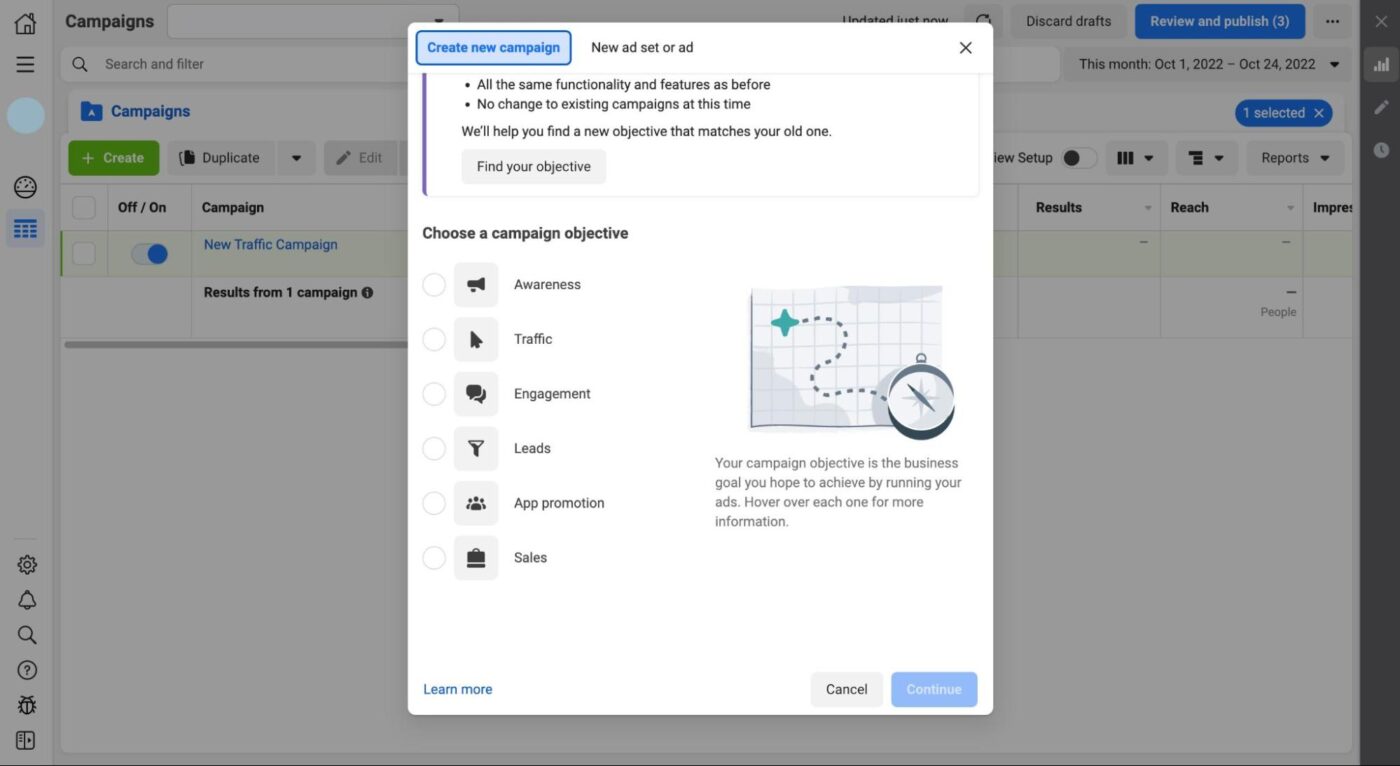
Task: Click the Search and filter input field
Action: 200,63
